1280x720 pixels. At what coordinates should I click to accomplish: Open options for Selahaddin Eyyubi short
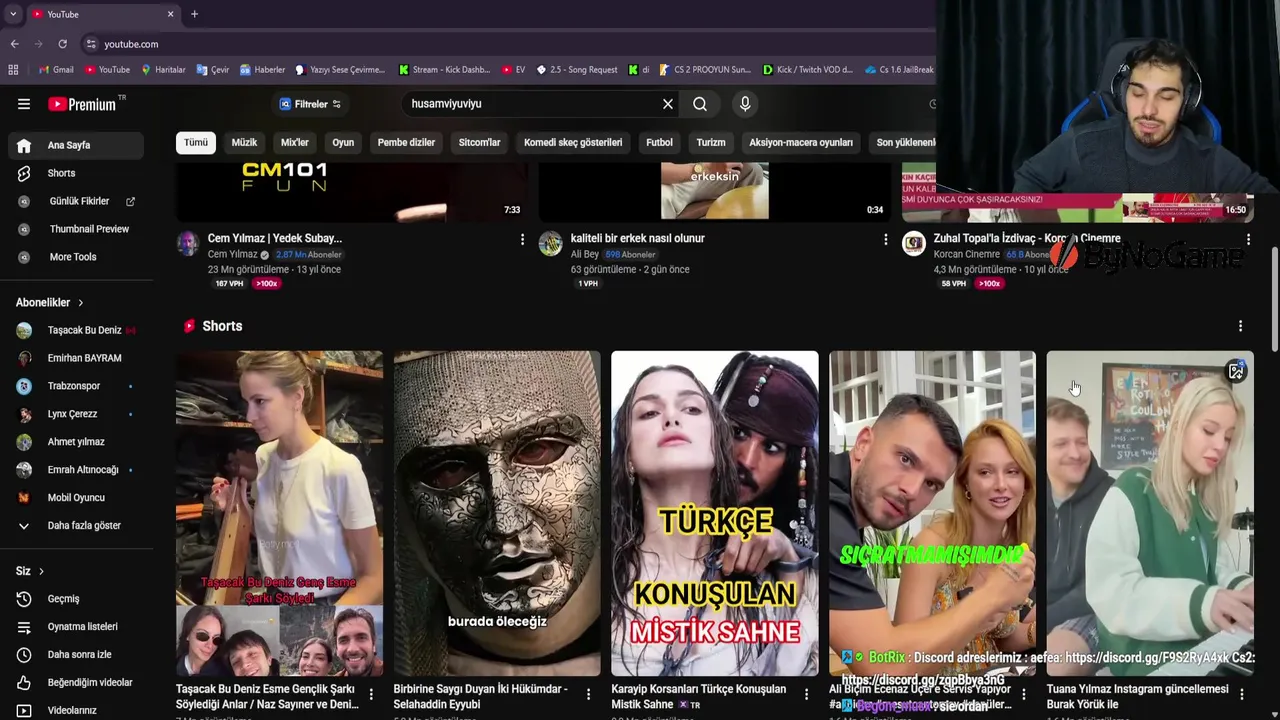point(588,694)
